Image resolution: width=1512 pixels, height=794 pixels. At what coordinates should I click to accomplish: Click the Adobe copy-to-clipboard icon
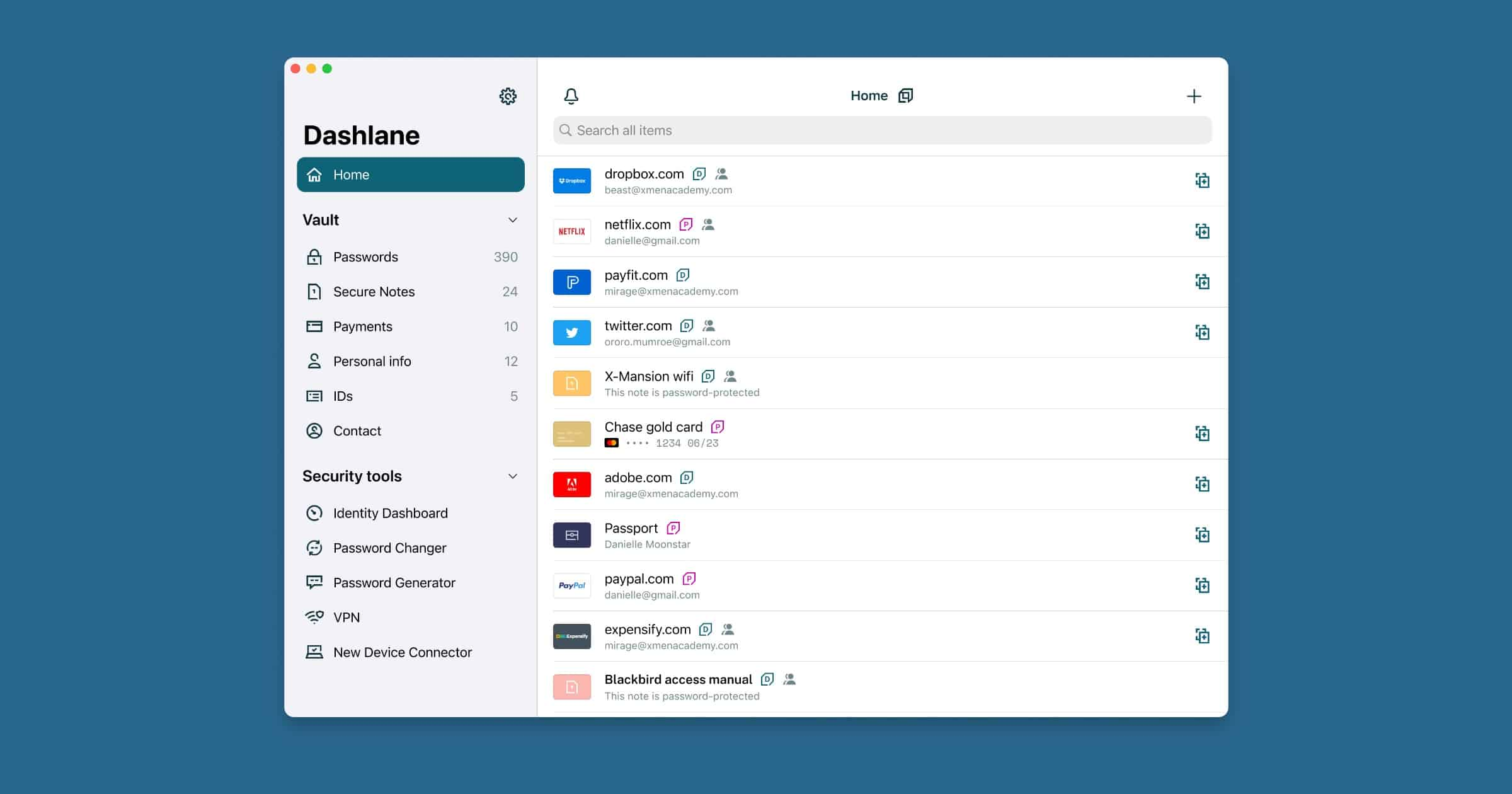pyautogui.click(x=1201, y=484)
